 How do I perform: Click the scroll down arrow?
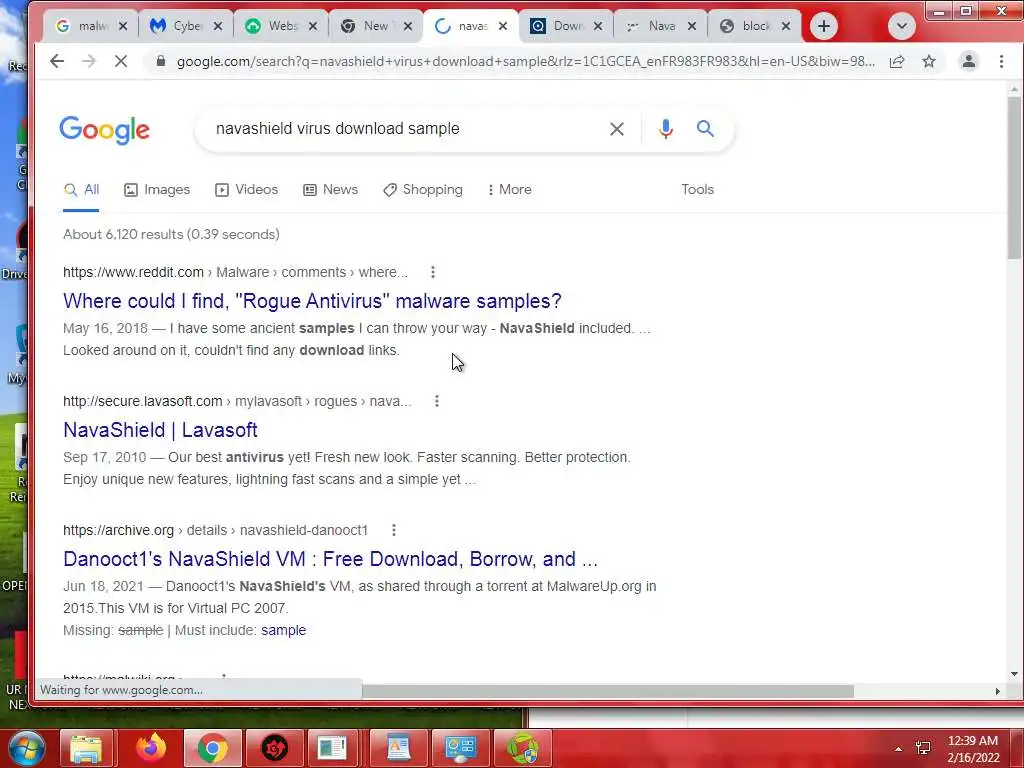(x=1014, y=674)
